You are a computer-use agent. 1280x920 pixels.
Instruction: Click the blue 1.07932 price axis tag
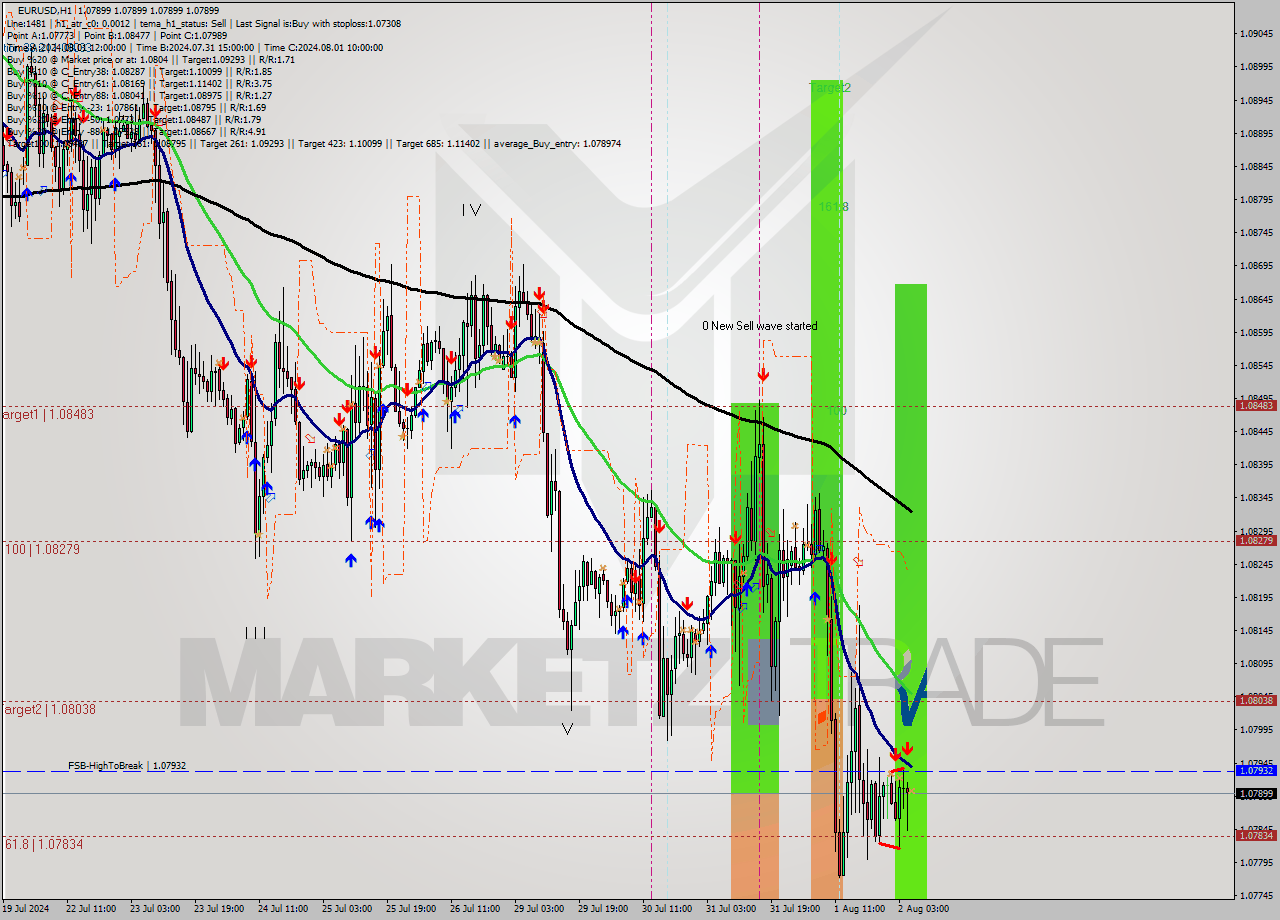pyautogui.click(x=1256, y=771)
